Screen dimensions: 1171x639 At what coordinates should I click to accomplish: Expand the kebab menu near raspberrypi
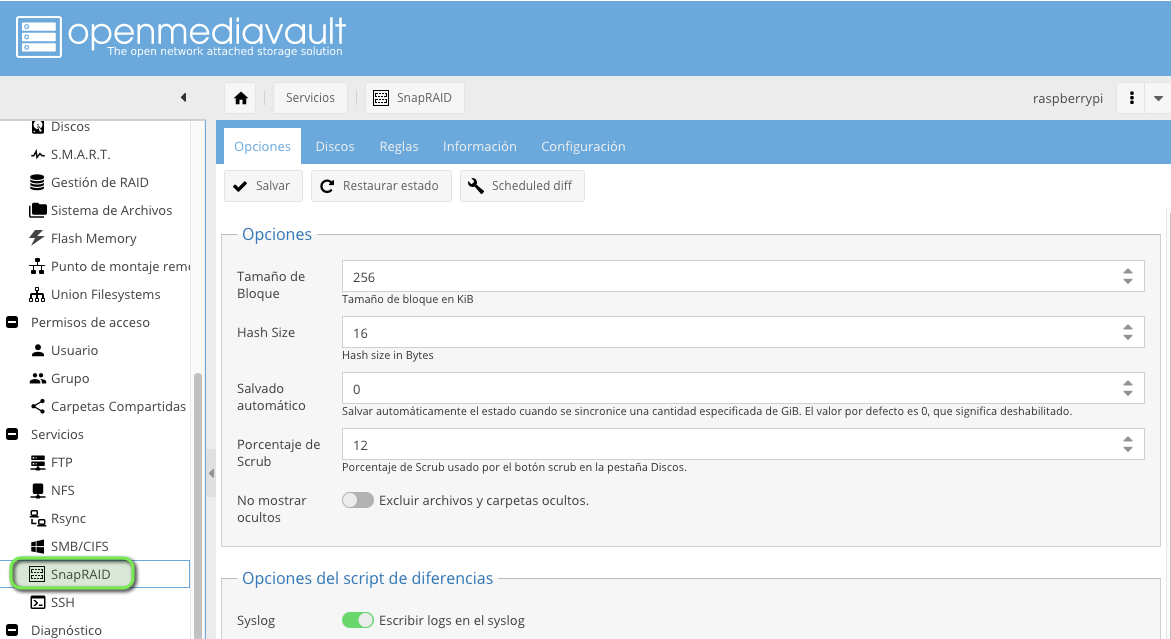(1133, 97)
